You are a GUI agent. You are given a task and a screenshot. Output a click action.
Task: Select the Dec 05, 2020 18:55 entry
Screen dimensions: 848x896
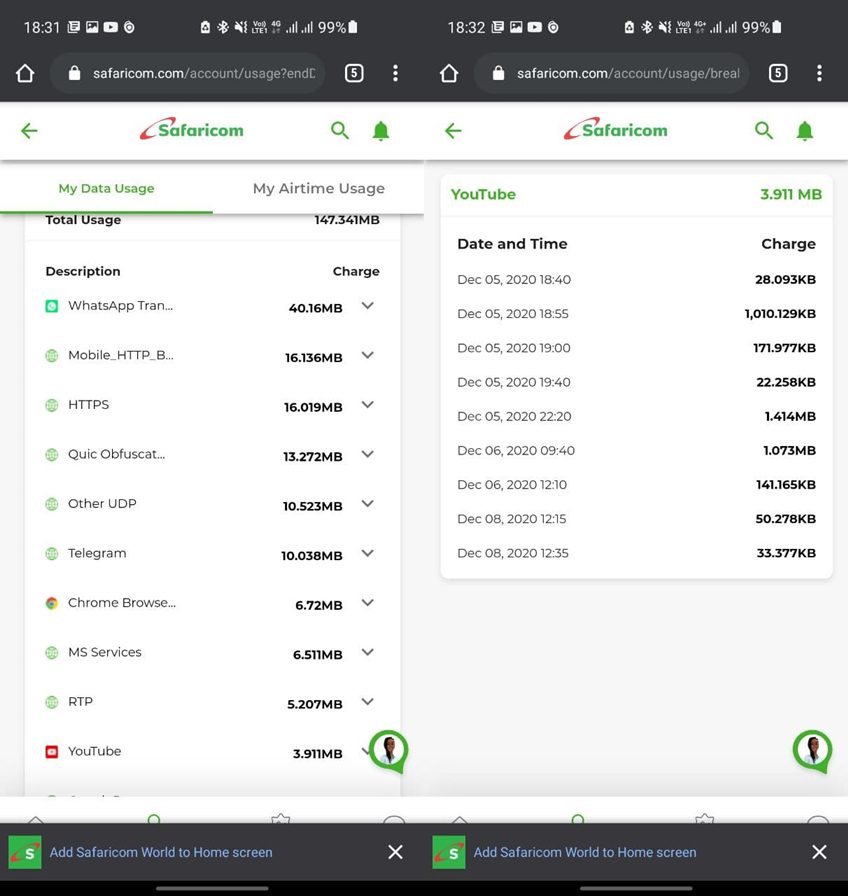[x=636, y=314]
